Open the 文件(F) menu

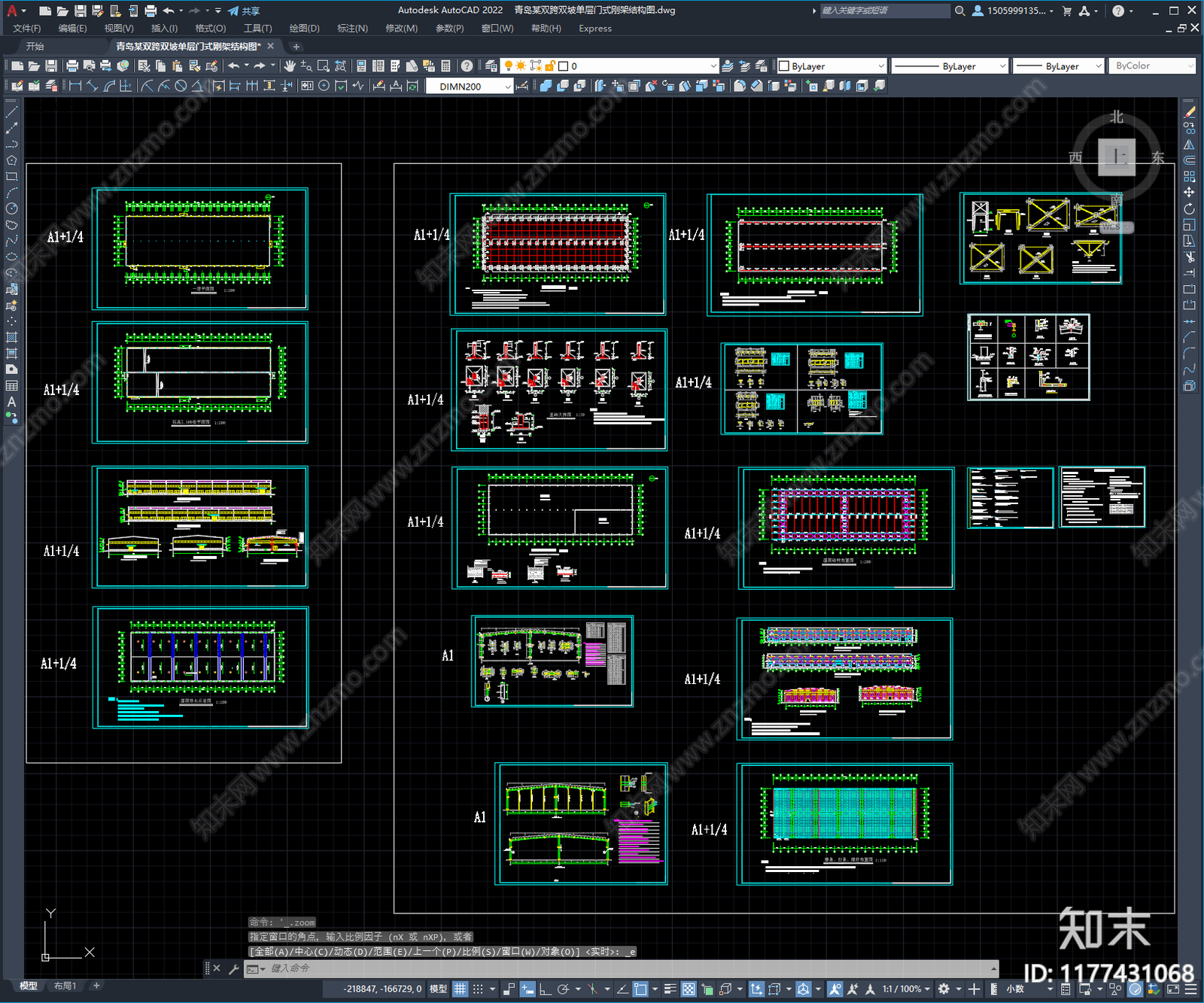point(27,29)
